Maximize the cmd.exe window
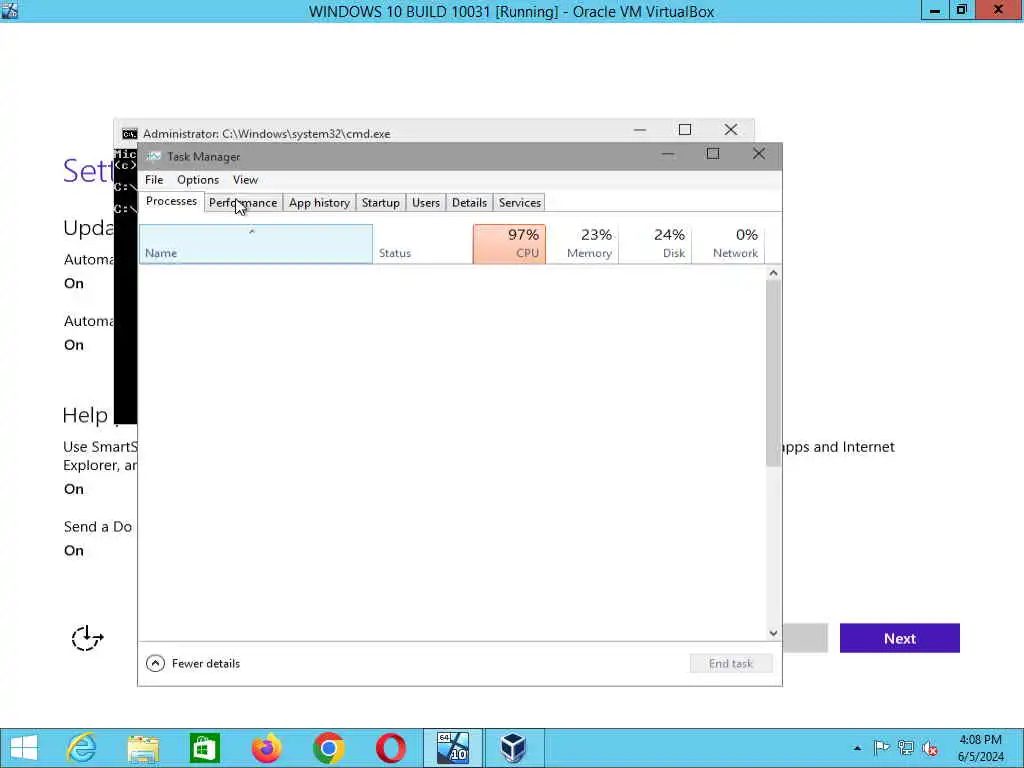 (x=684, y=130)
